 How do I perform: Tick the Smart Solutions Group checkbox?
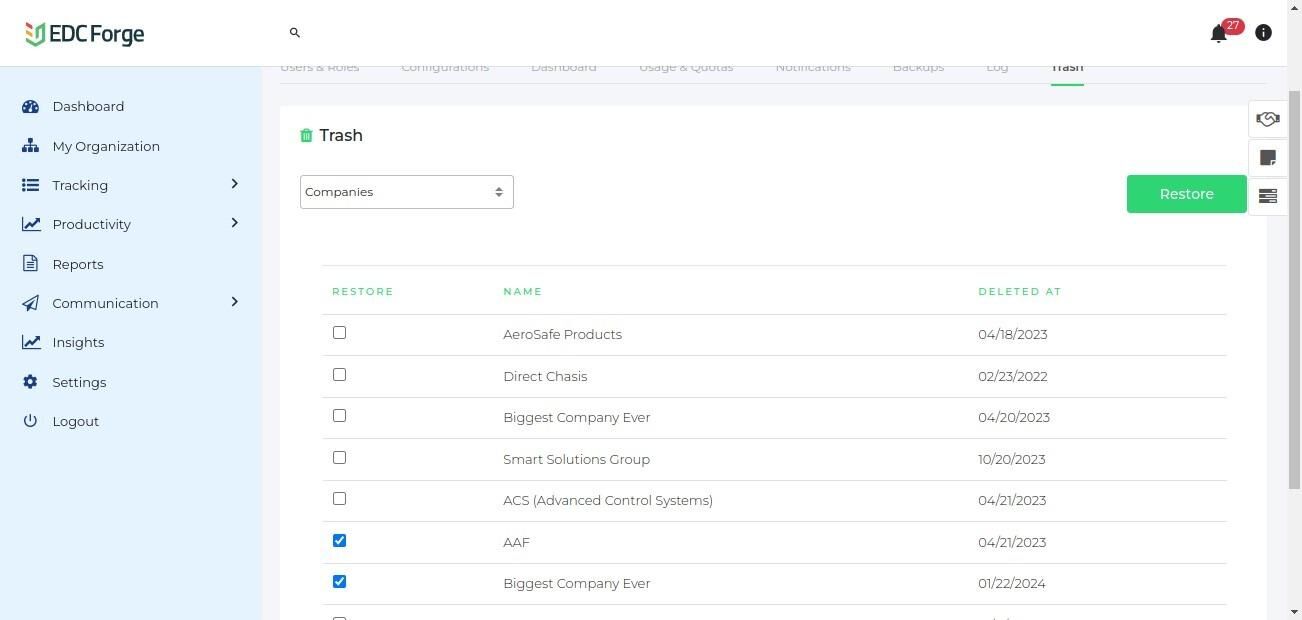(340, 458)
